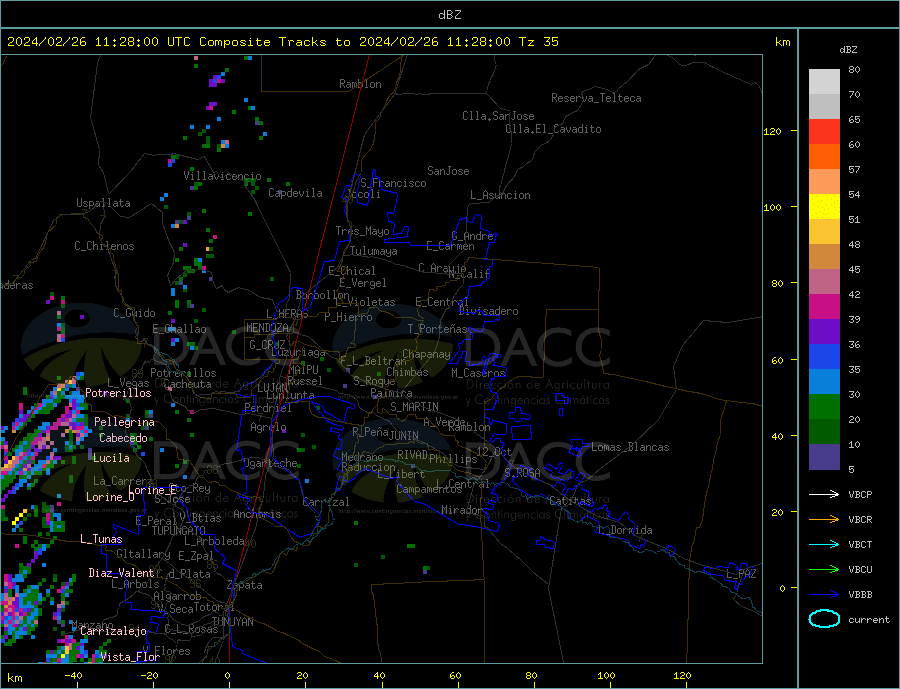This screenshot has height=689, width=900.
Task: Click the brown 48 dBZ legend swatch
Action: pyautogui.click(x=824, y=257)
